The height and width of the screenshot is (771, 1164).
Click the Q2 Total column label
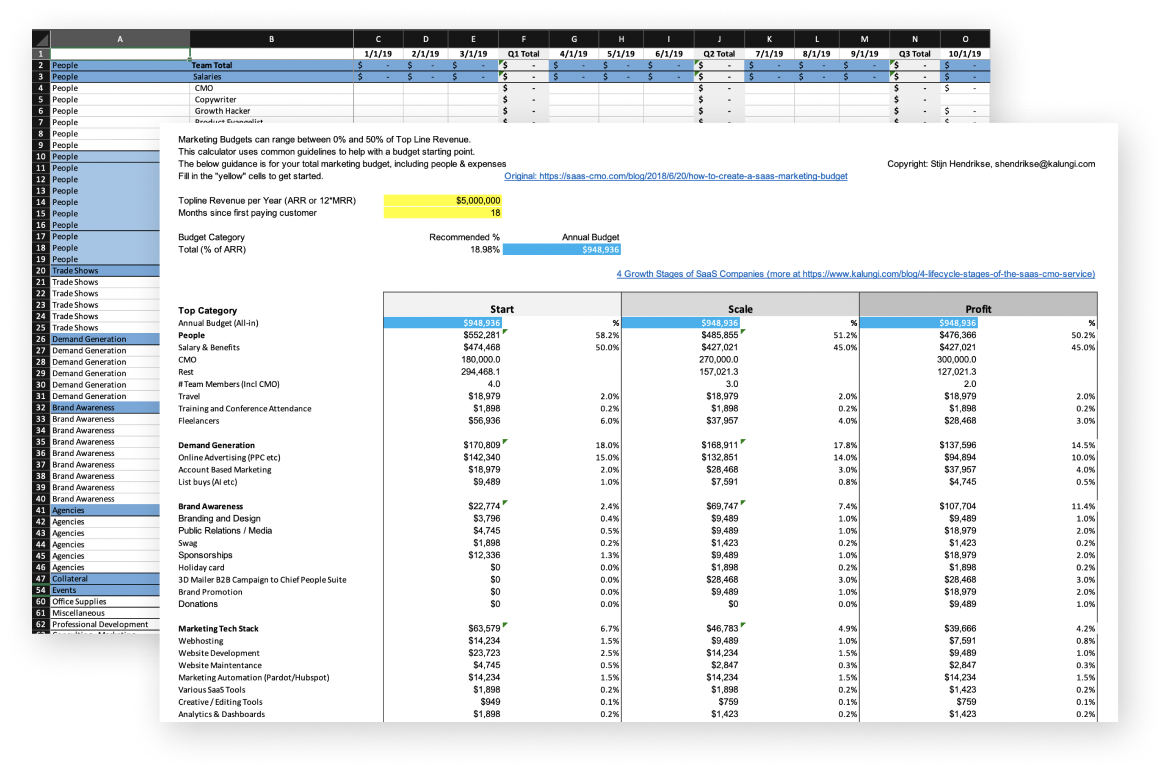(719, 53)
